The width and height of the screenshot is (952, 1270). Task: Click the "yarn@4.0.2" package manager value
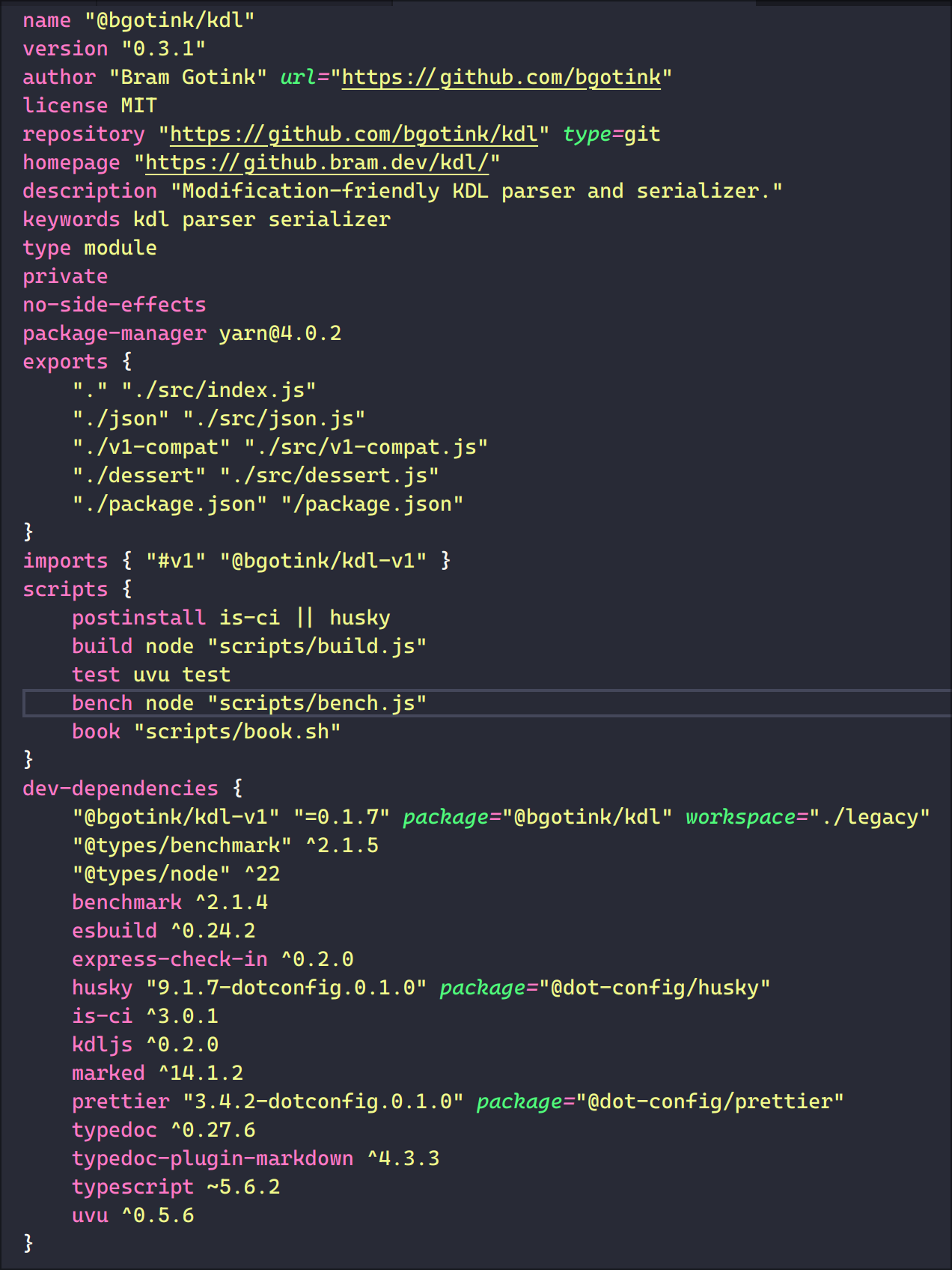point(280,333)
